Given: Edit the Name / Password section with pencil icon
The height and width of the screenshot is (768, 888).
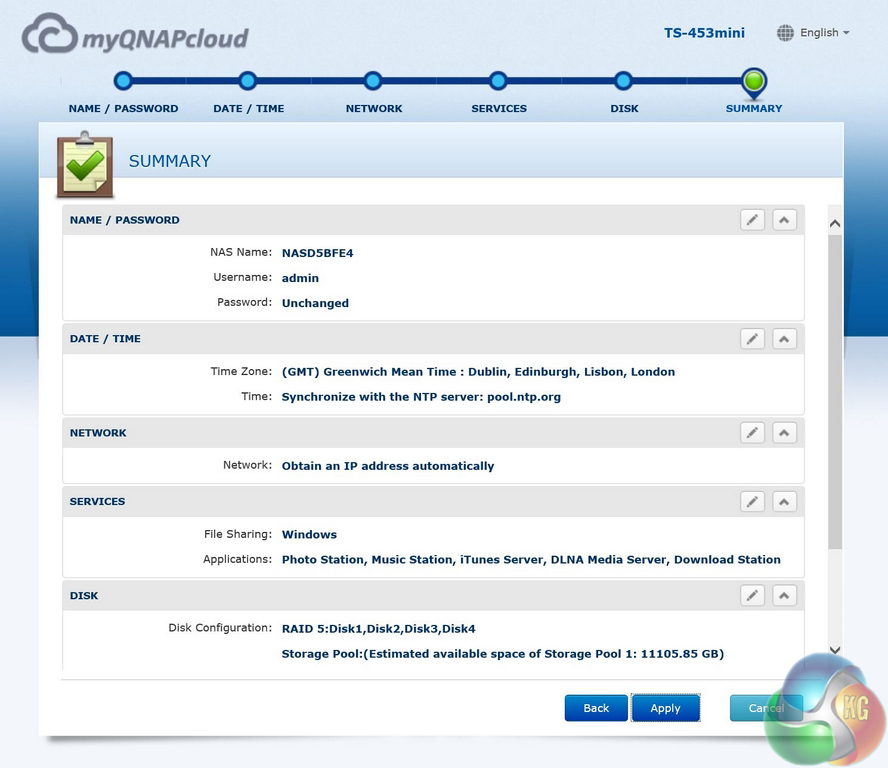Looking at the screenshot, I should point(752,220).
